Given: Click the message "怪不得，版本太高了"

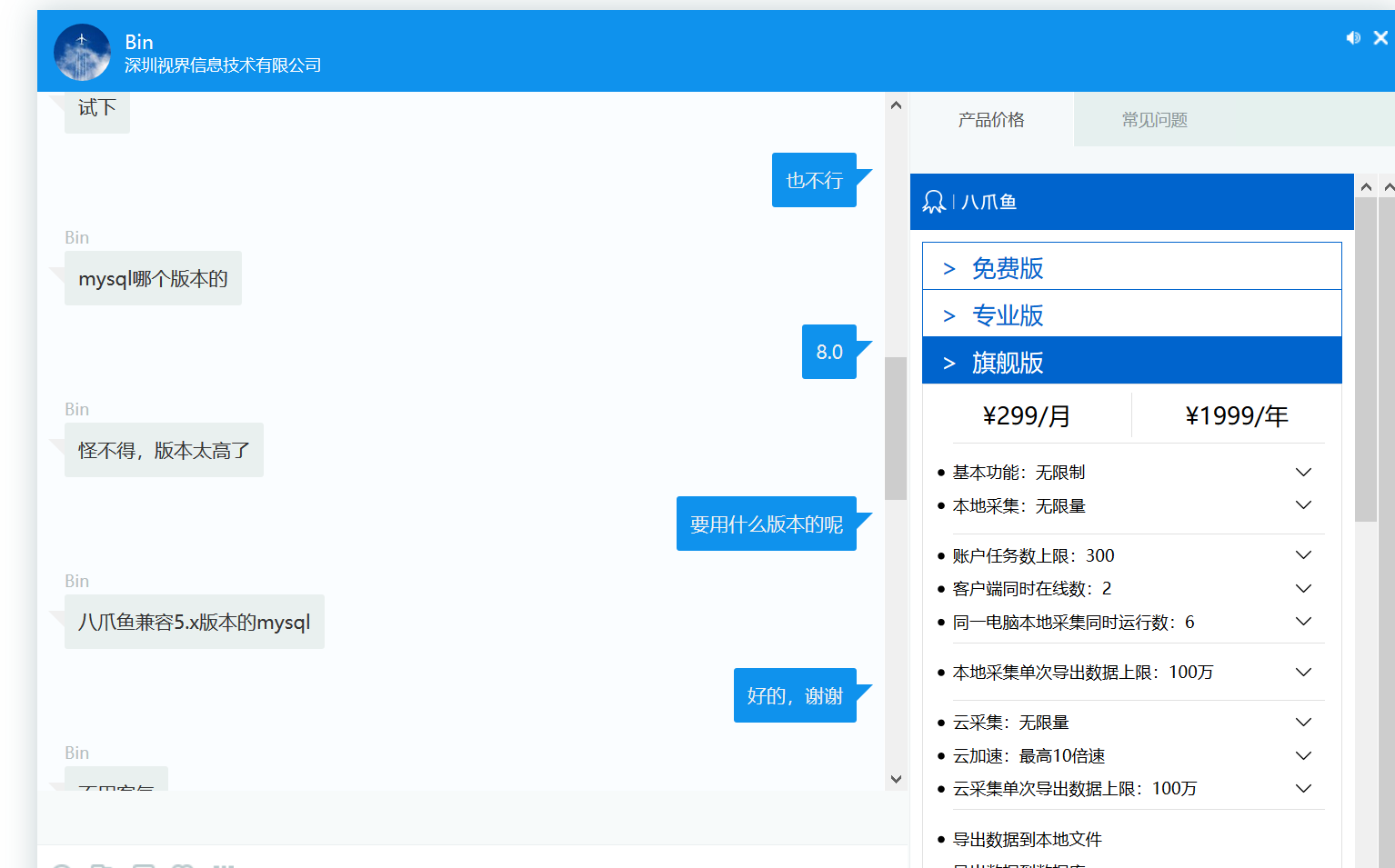Looking at the screenshot, I should (164, 450).
